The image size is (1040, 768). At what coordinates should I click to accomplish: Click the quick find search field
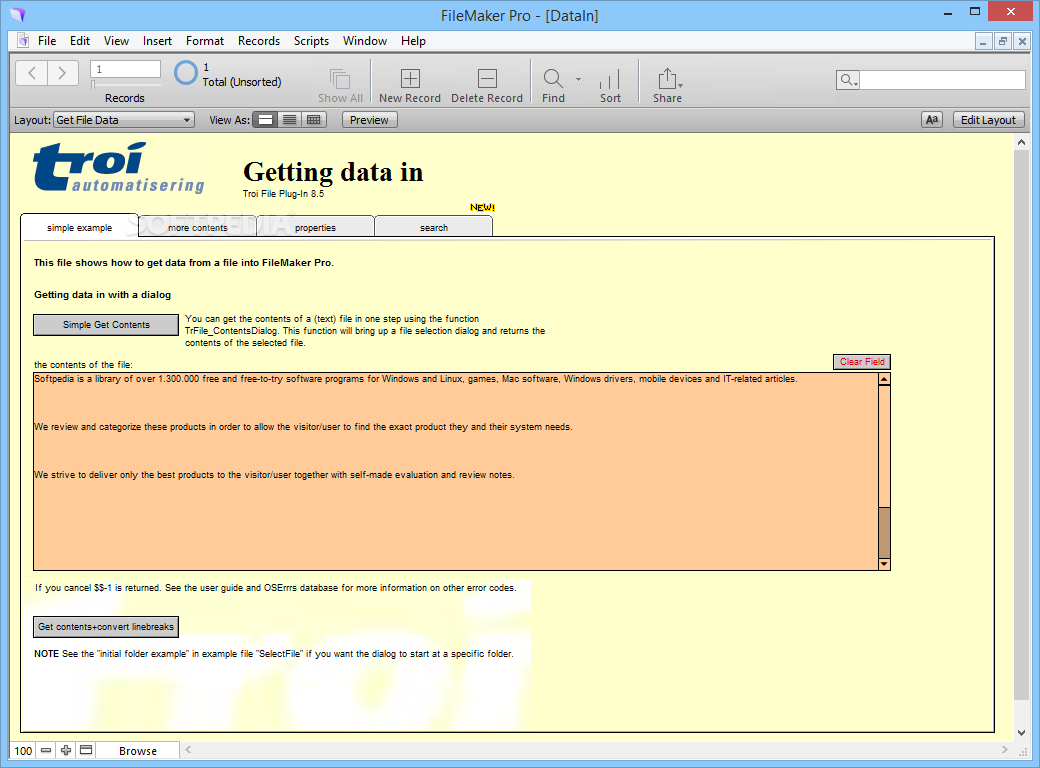(942, 80)
